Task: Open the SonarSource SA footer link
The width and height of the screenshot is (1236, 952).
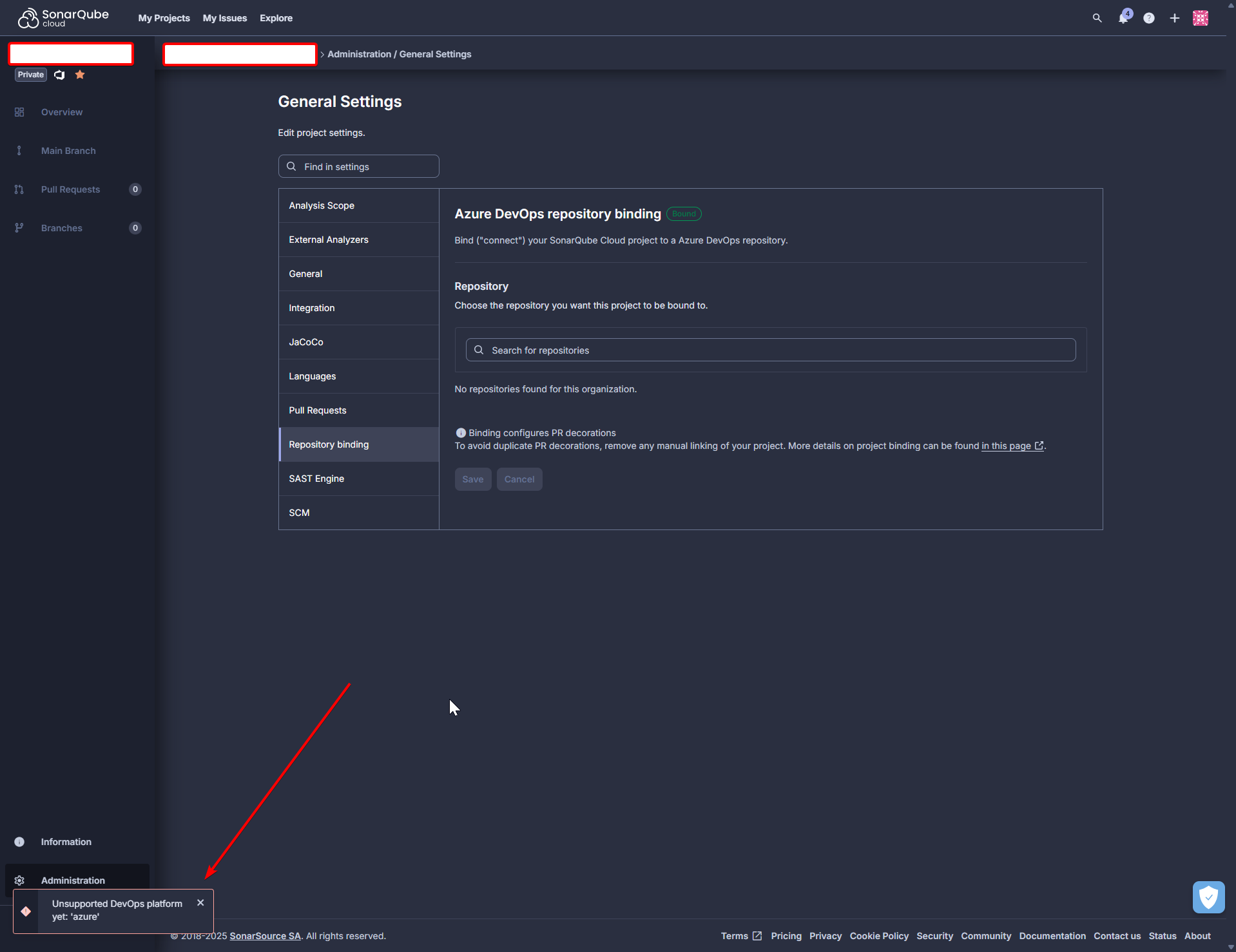Action: point(266,936)
